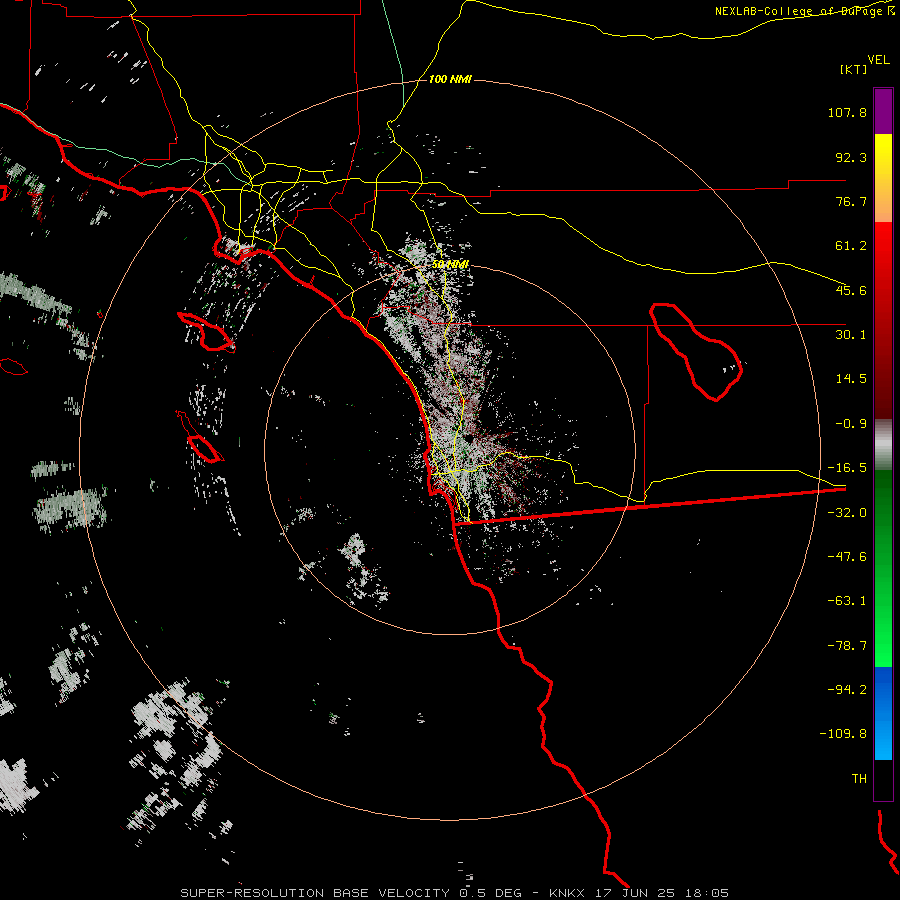The height and width of the screenshot is (900, 900).
Task: Select the 45.6 scale value
Action: coord(851,290)
